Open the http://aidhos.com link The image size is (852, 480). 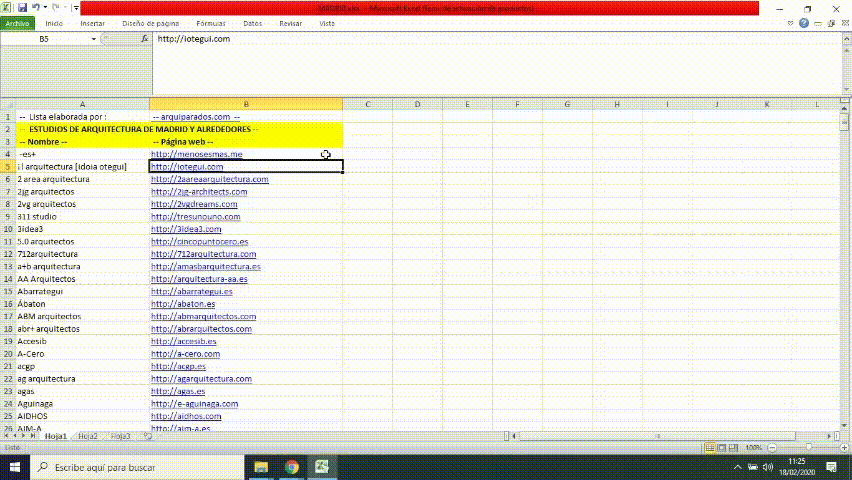186,416
